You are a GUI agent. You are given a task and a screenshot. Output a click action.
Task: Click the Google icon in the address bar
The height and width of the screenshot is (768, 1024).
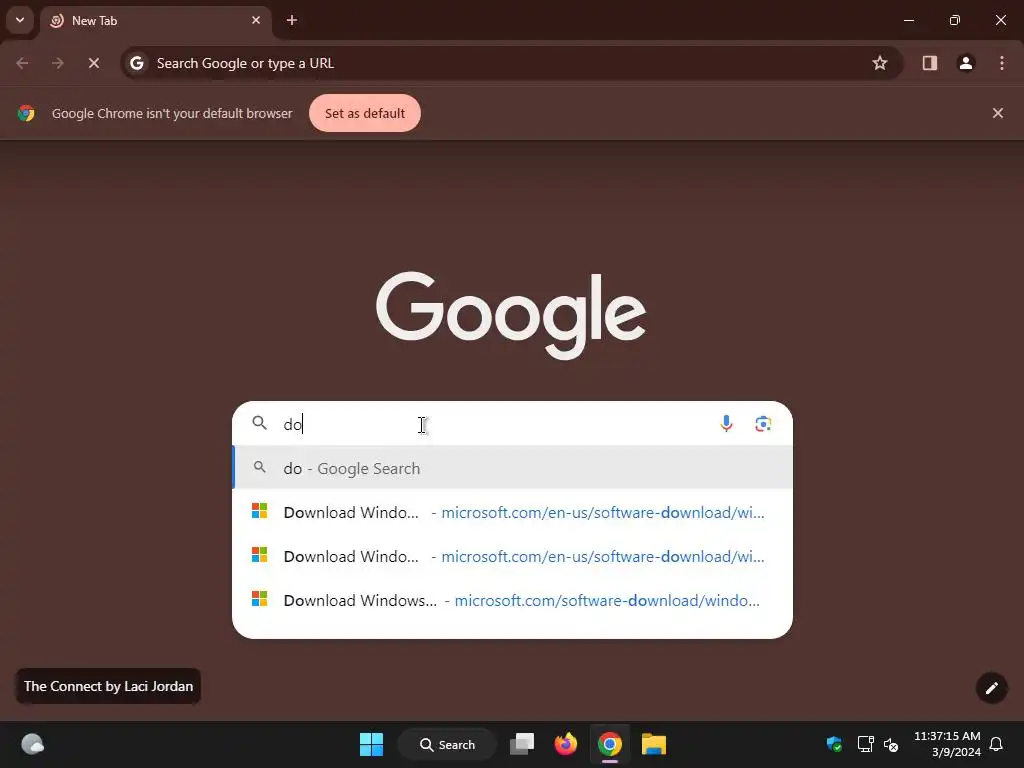(x=136, y=63)
